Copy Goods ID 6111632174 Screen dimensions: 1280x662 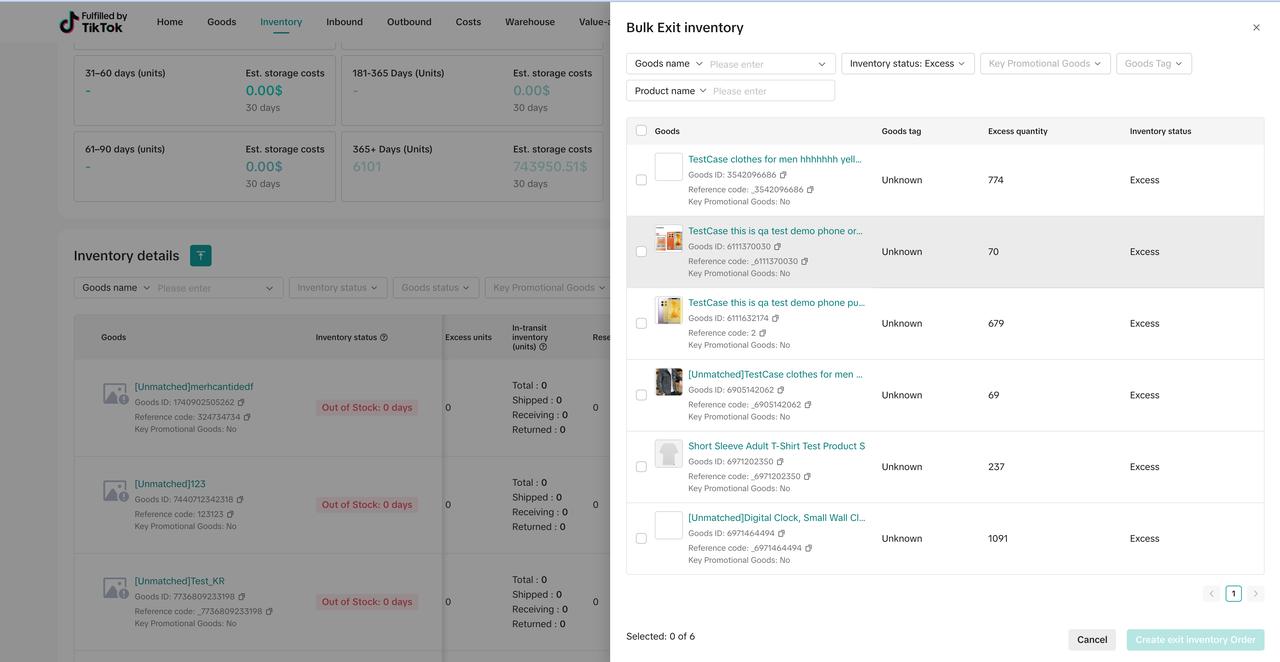pos(775,319)
